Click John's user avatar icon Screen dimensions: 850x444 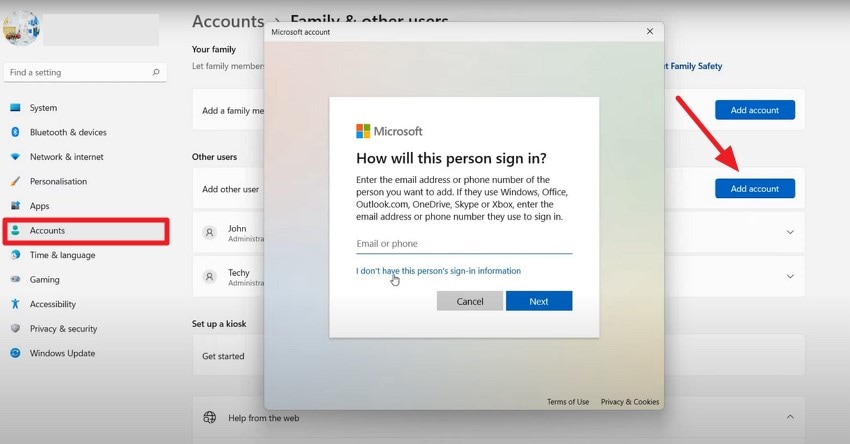pyautogui.click(x=209, y=233)
